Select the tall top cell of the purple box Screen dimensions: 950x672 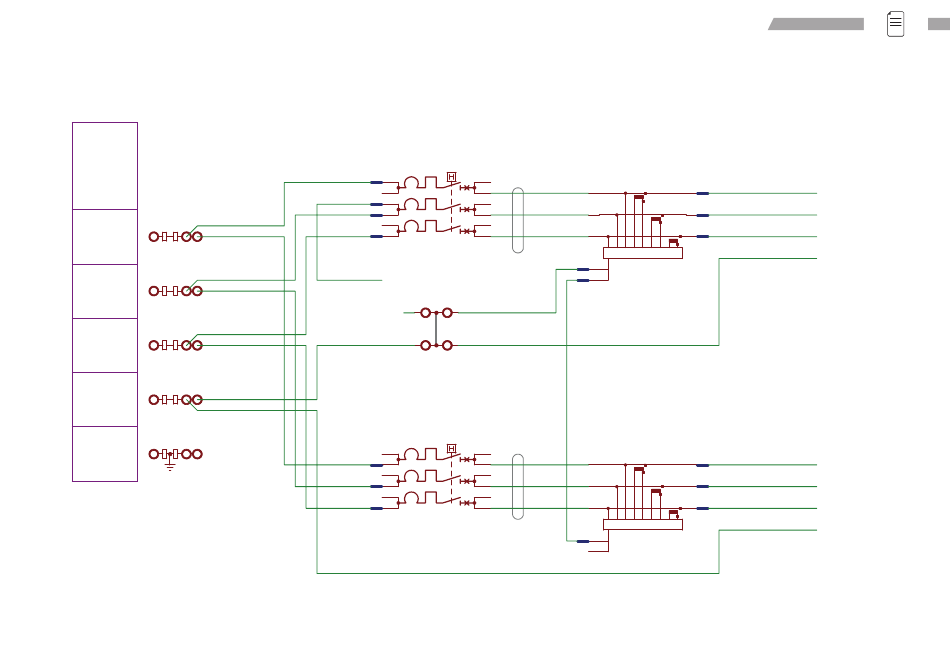(x=105, y=166)
